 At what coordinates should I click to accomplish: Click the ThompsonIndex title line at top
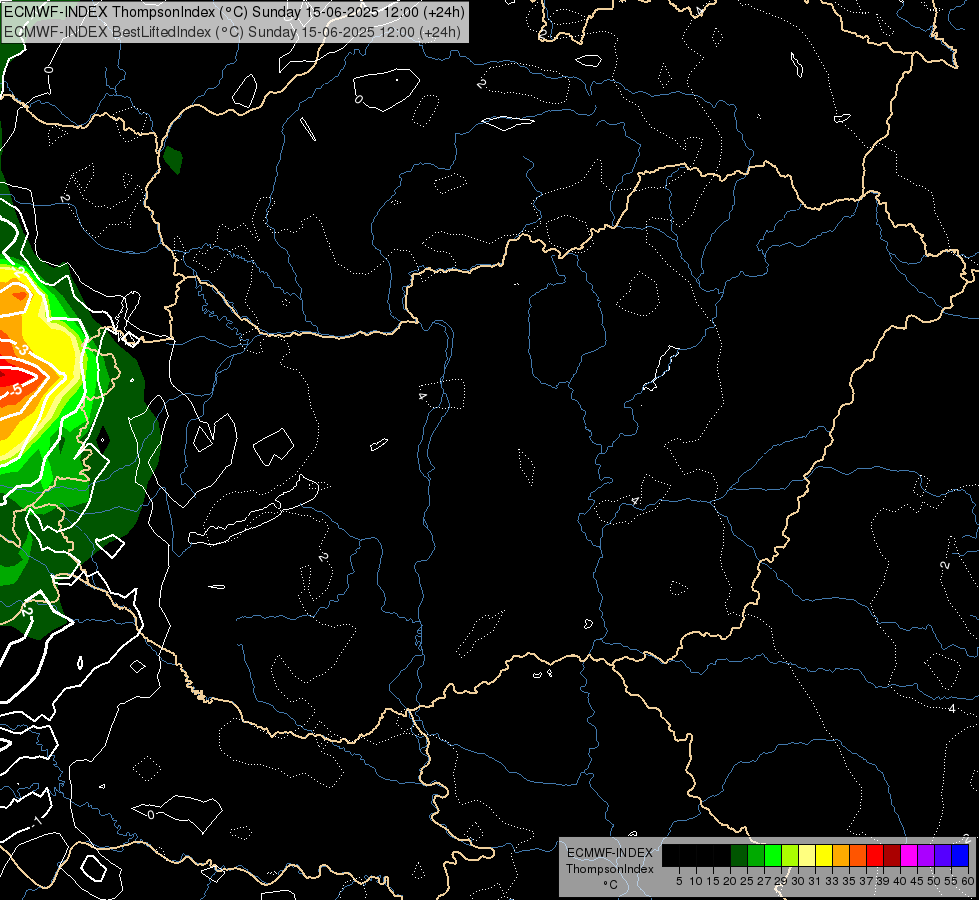(234, 12)
